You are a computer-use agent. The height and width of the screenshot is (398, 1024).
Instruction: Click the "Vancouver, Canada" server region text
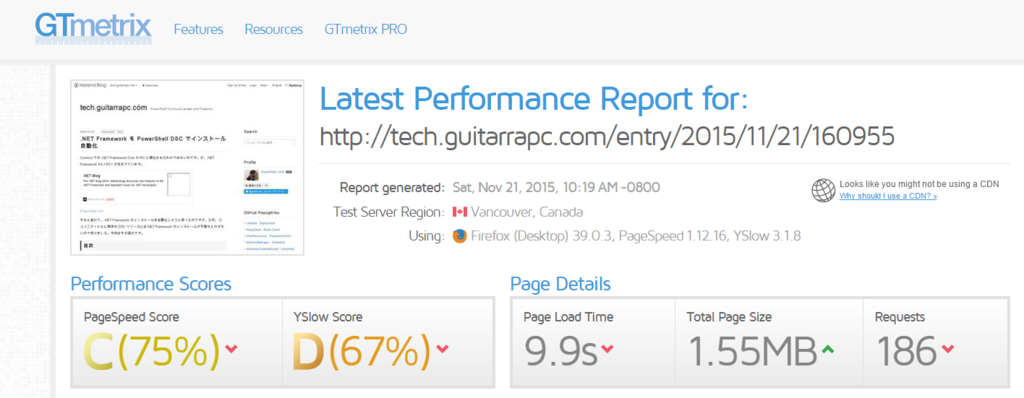pyautogui.click(x=527, y=212)
